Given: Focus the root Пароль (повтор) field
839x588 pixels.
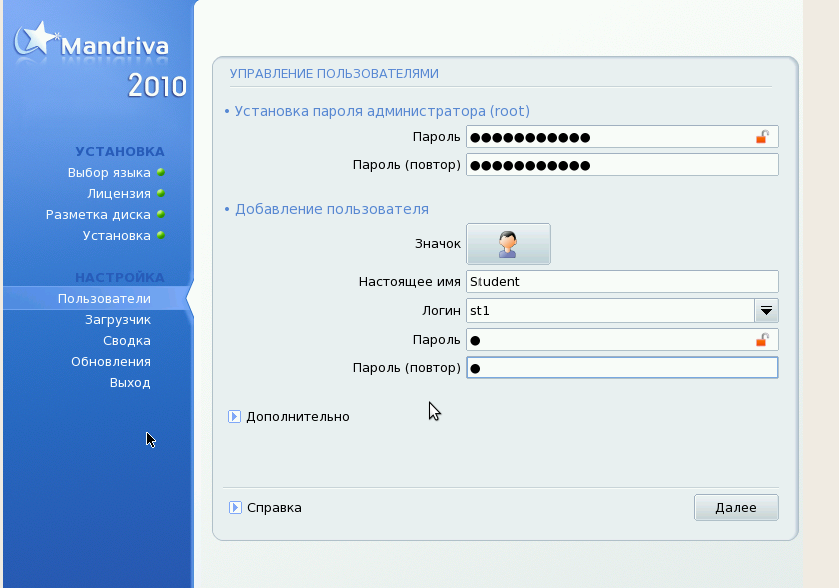Looking at the screenshot, I should 622,165.
